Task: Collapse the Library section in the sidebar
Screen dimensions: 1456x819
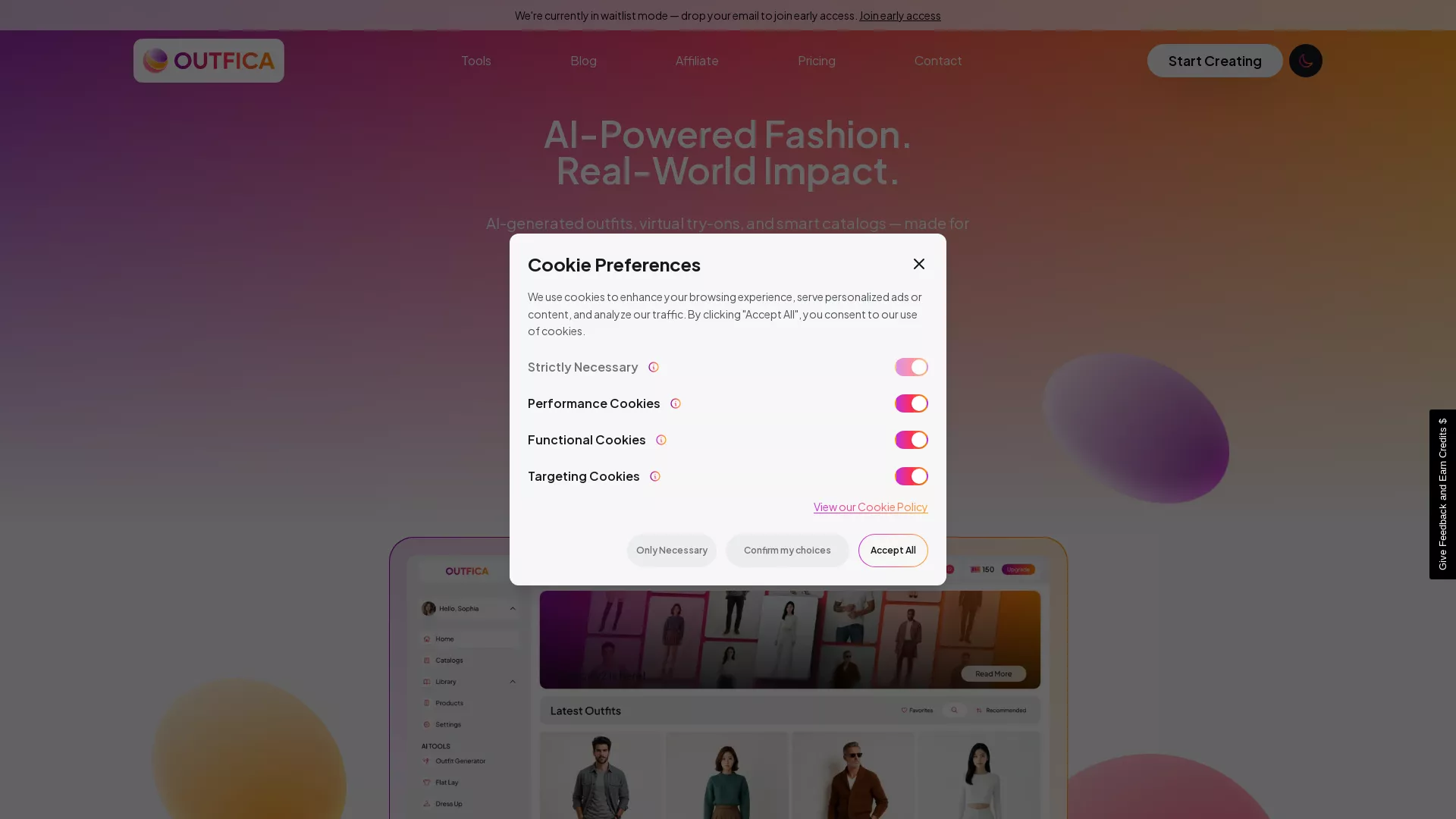Action: [x=513, y=682]
